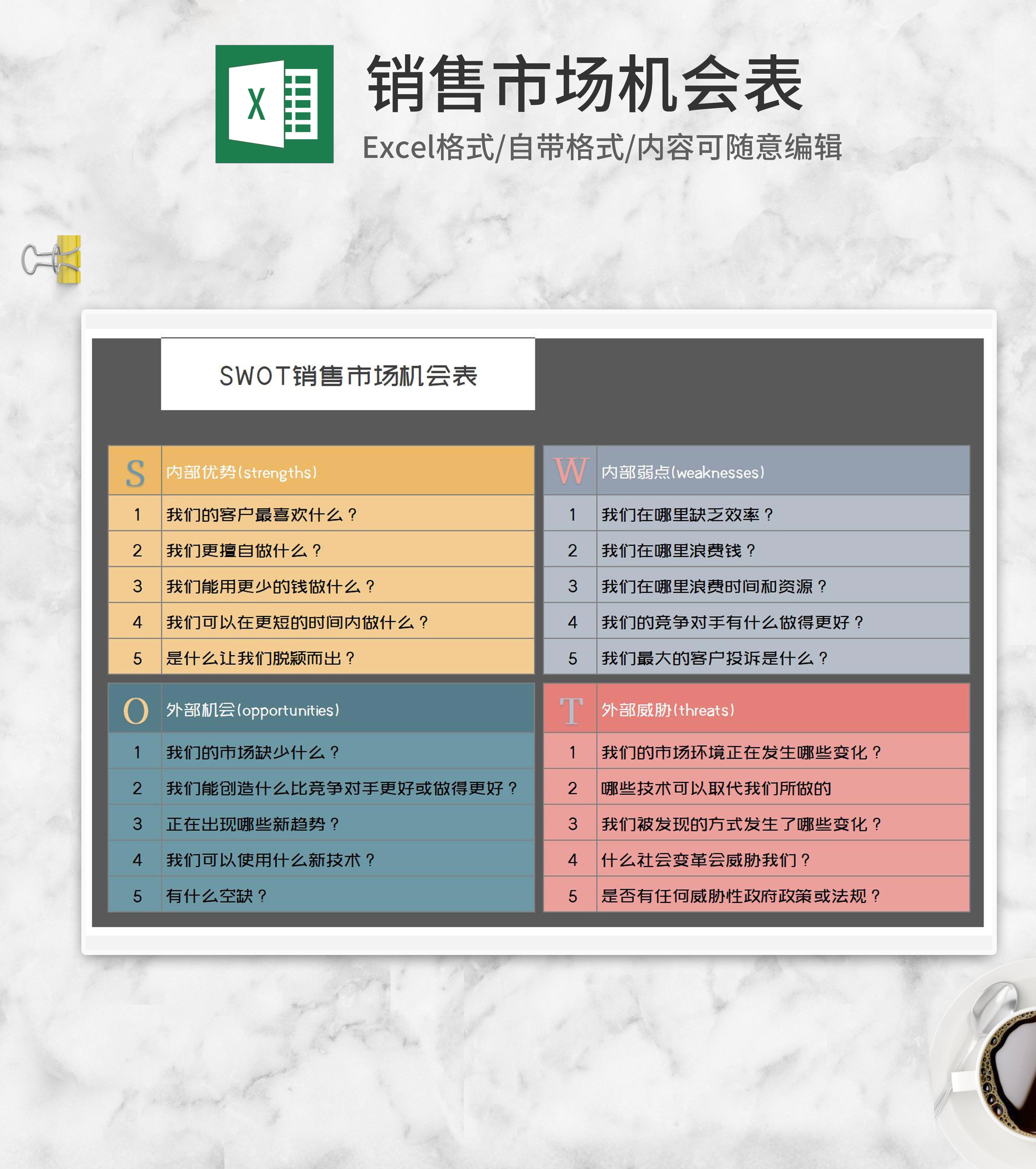Select the 内部弱点(weaknesses) header cell
1036x1169 pixels.
[x=782, y=472]
